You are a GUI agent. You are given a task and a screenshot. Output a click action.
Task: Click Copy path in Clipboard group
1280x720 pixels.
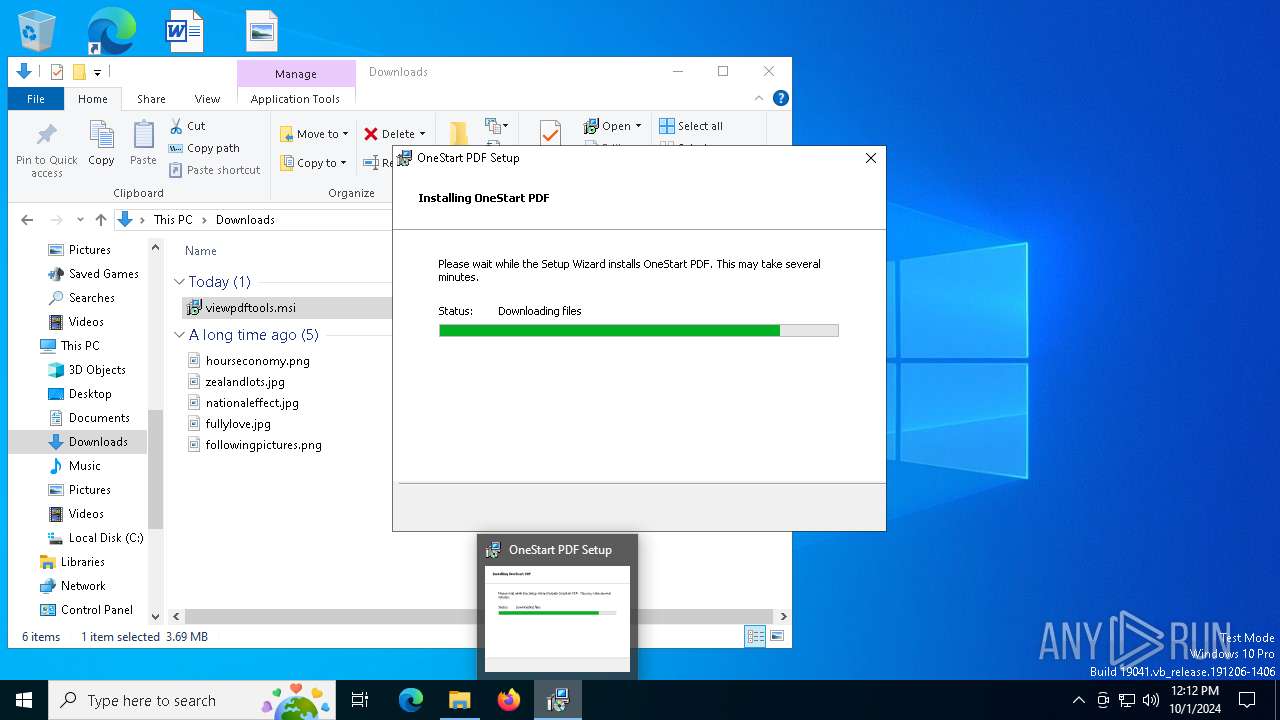pos(204,148)
